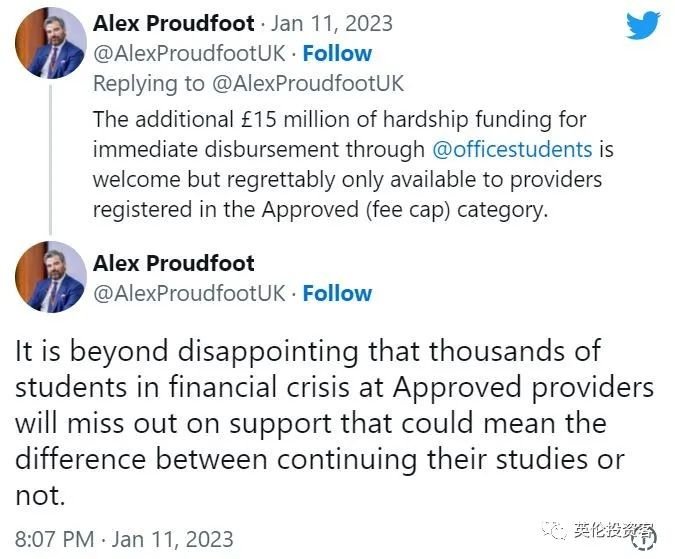675x559 pixels.
Task: Open Alex Proudfoot's avatar on the first tweet
Action: (x=51, y=43)
